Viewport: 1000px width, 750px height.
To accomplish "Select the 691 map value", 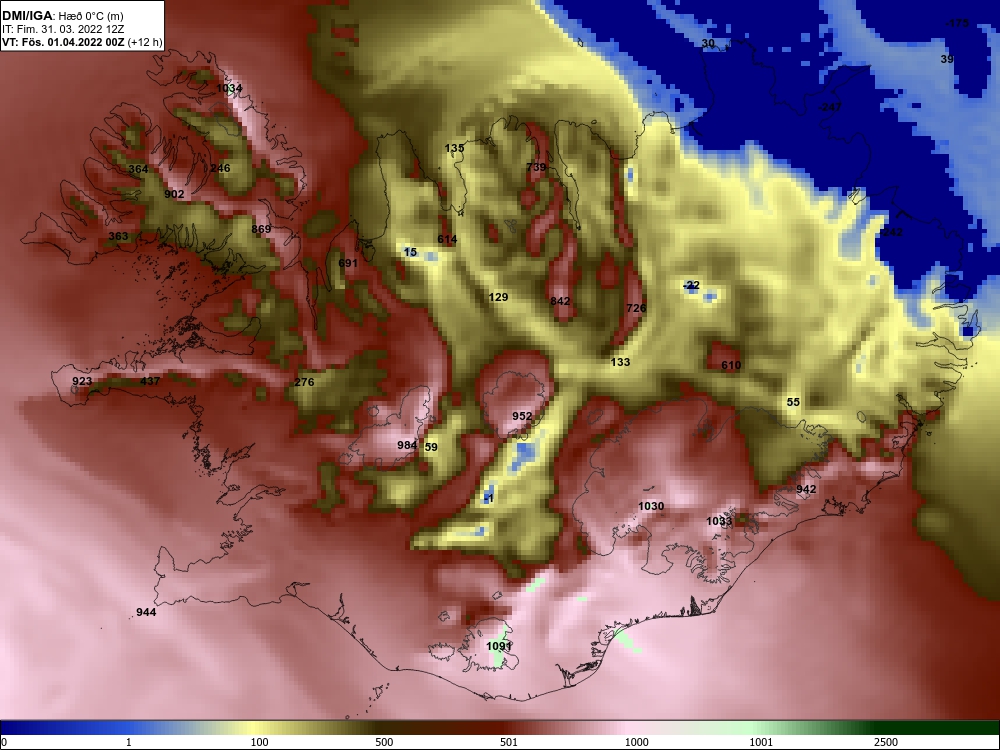I will (348, 263).
